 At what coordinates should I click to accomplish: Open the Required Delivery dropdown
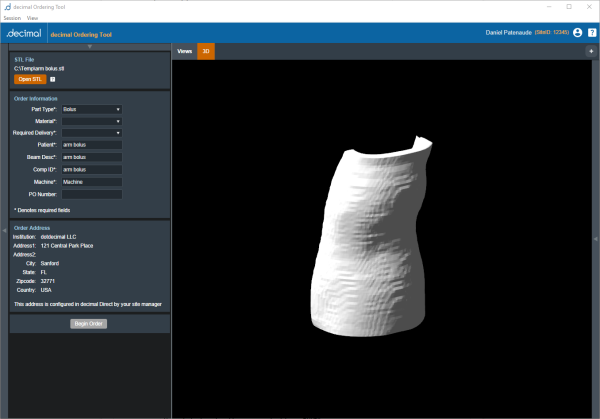point(92,133)
